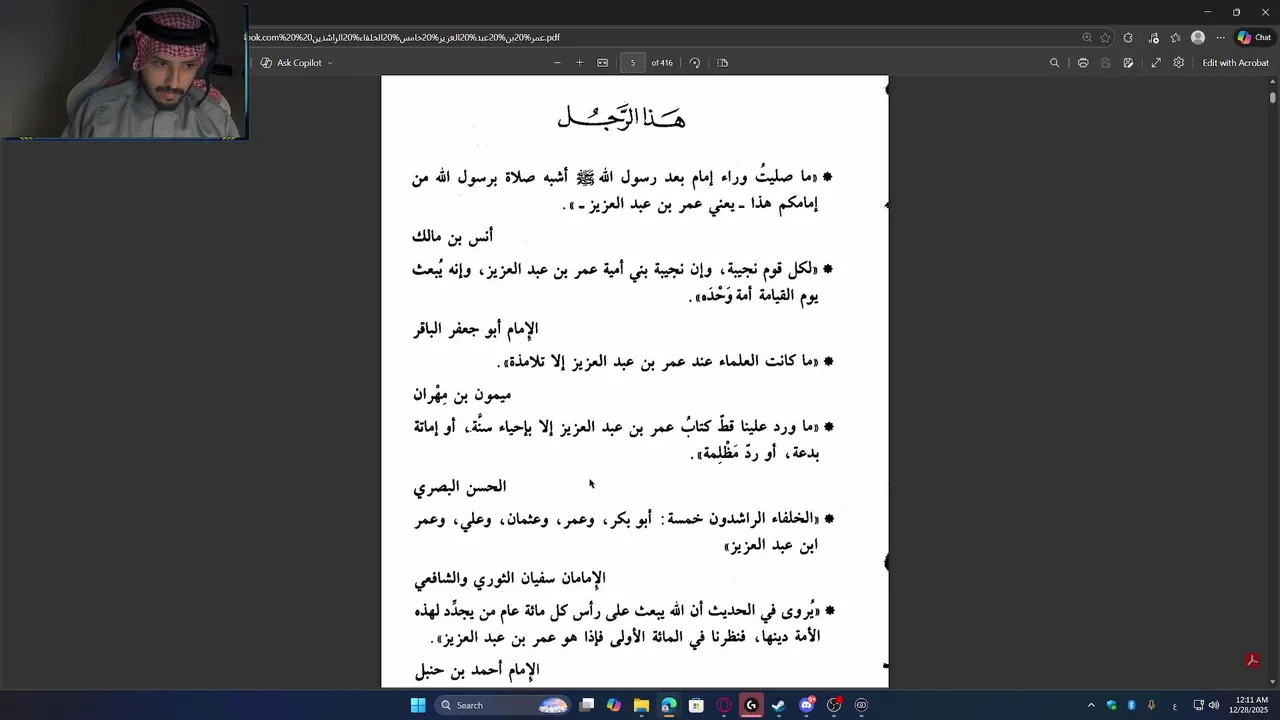1280x720 pixels.
Task: Save the PDF with disk icon
Action: pos(1105,63)
